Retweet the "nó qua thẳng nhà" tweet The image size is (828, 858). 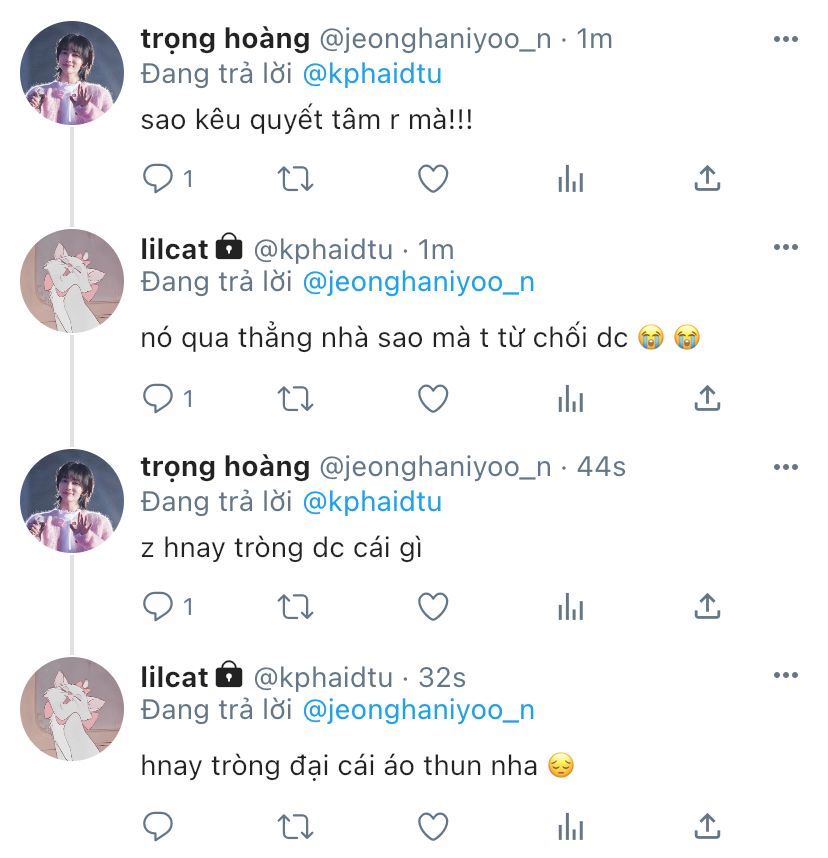tap(294, 399)
